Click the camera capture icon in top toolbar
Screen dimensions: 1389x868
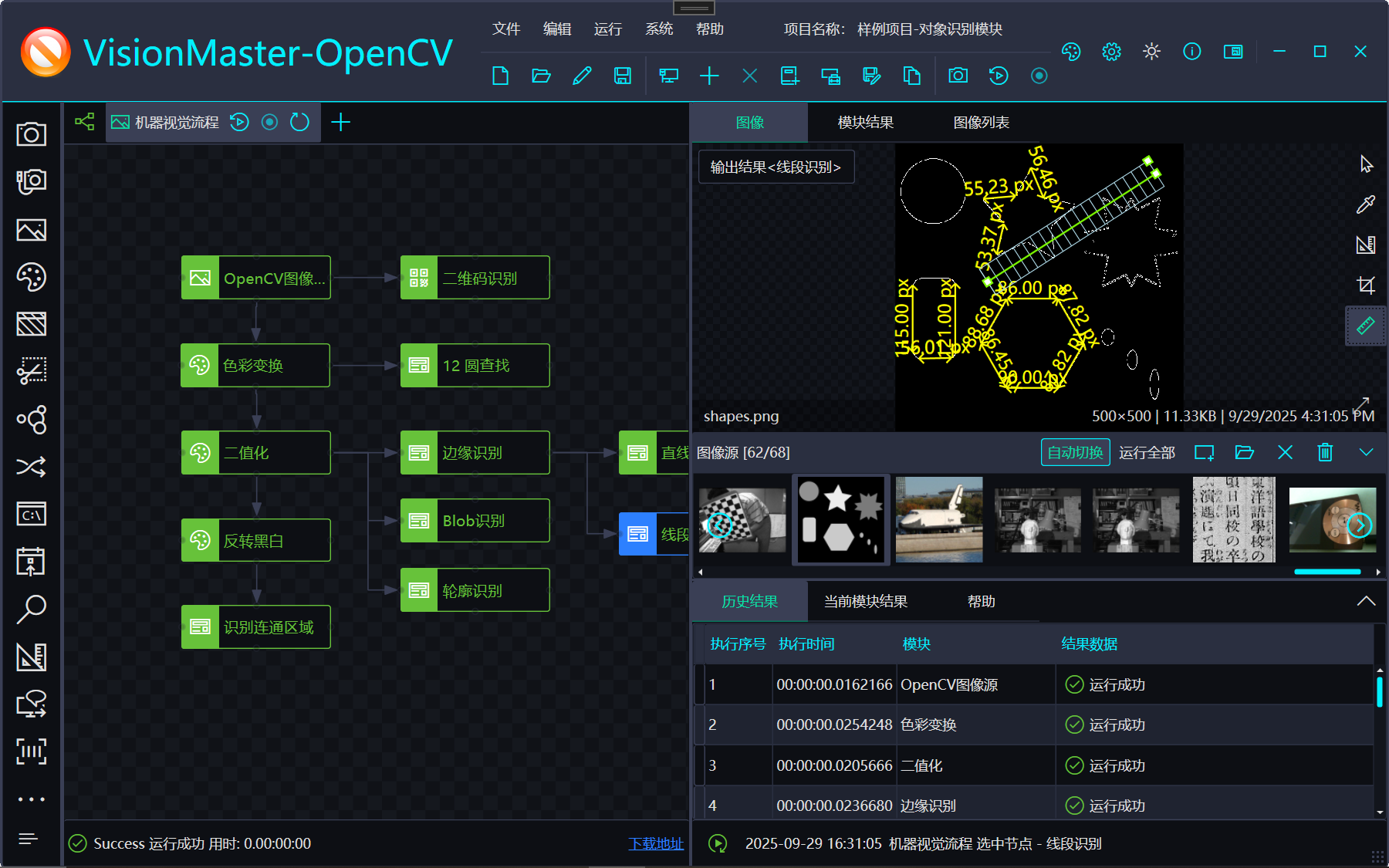tap(958, 76)
